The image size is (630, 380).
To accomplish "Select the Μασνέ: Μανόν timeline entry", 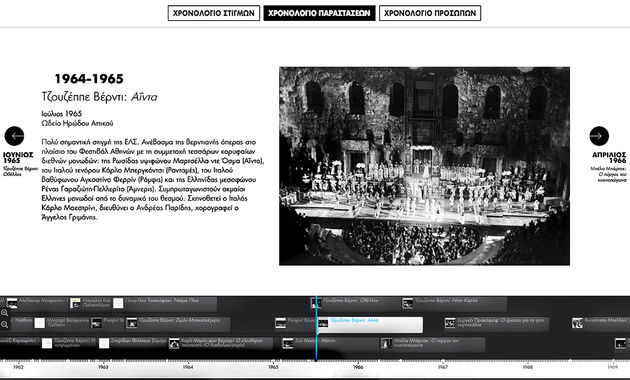I will click(329, 344).
